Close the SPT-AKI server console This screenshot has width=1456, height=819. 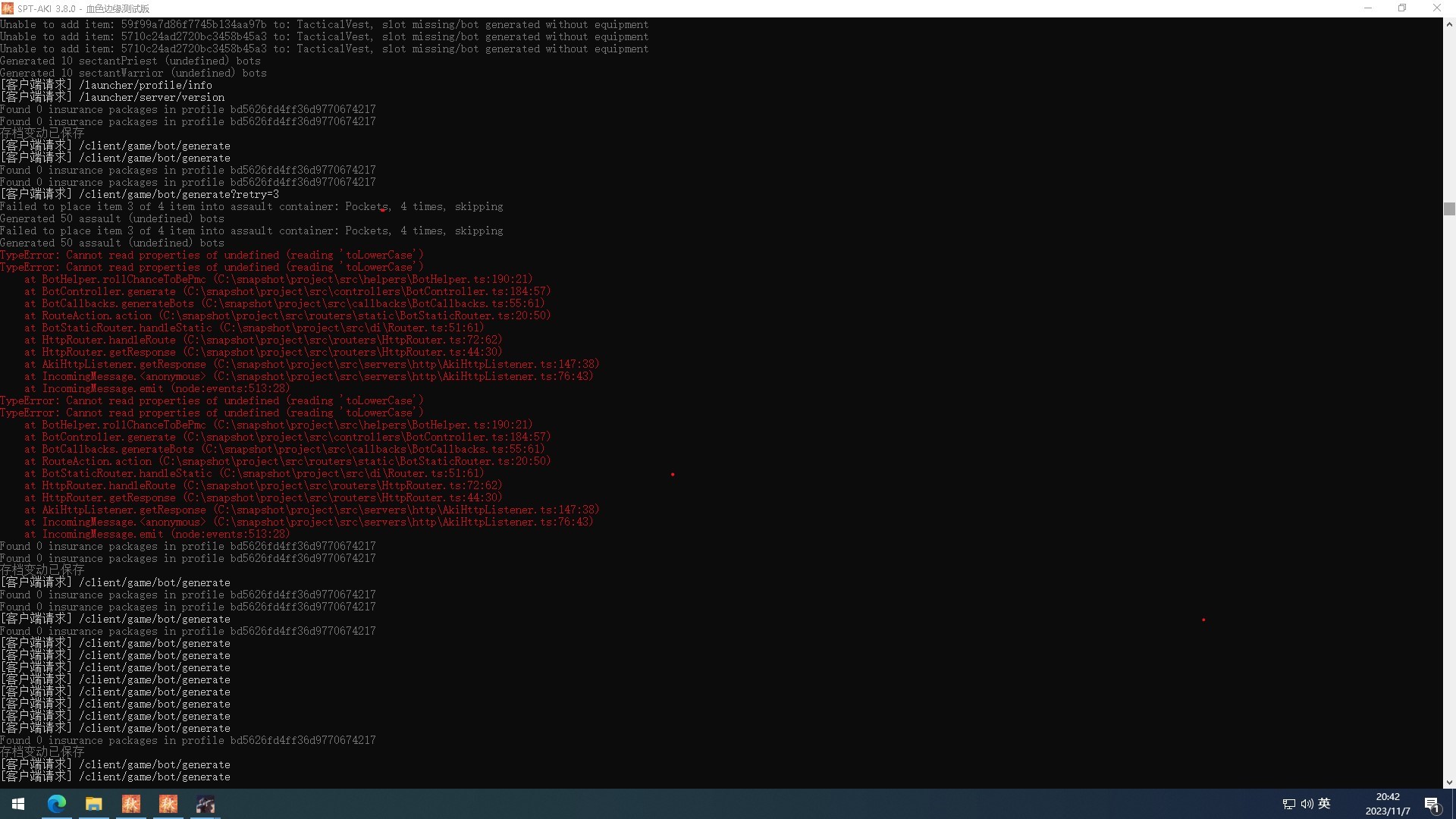(x=1436, y=8)
